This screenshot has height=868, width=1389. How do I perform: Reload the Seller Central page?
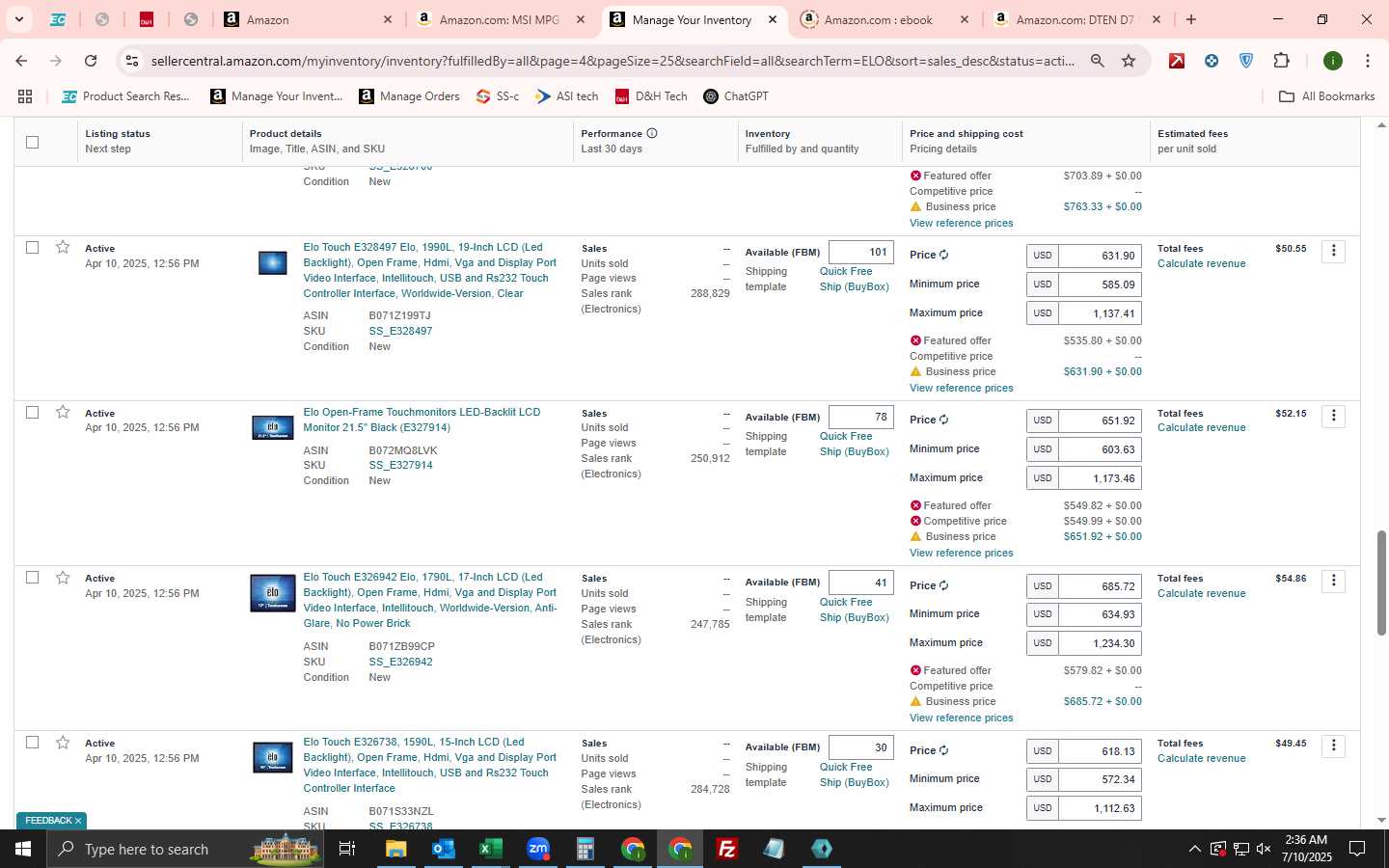[x=91, y=61]
